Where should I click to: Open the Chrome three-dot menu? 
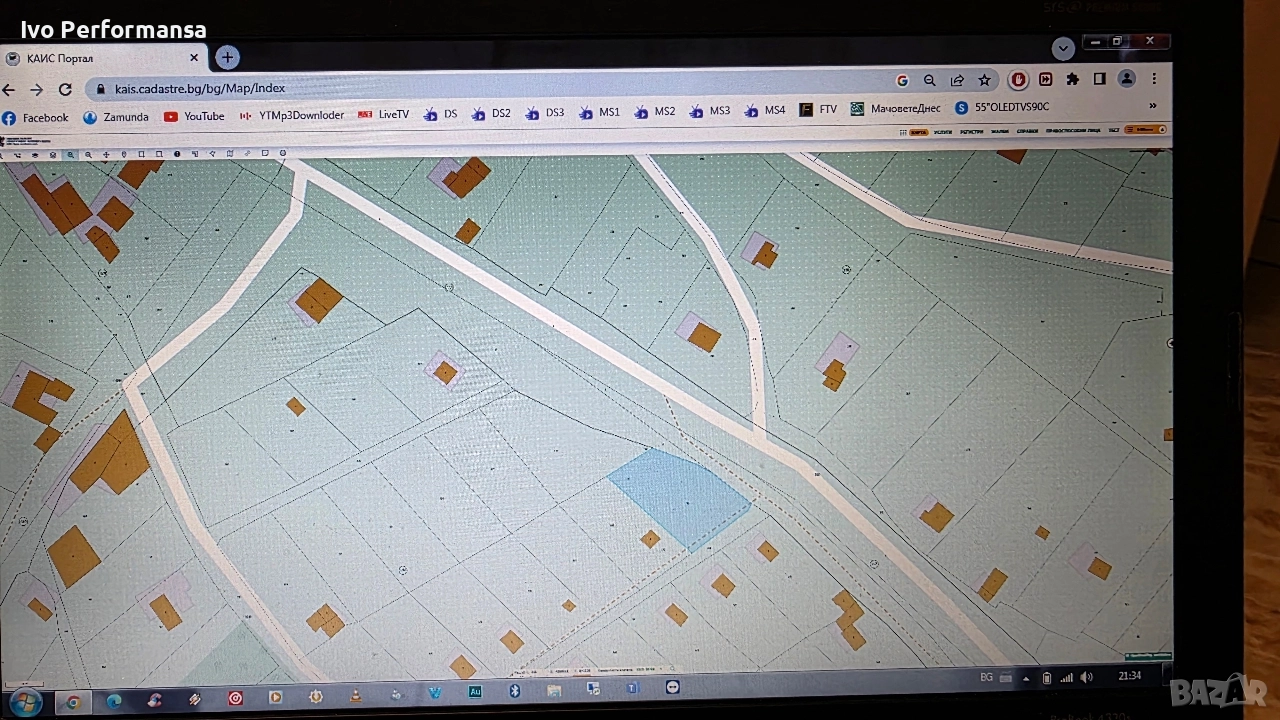[x=1155, y=79]
